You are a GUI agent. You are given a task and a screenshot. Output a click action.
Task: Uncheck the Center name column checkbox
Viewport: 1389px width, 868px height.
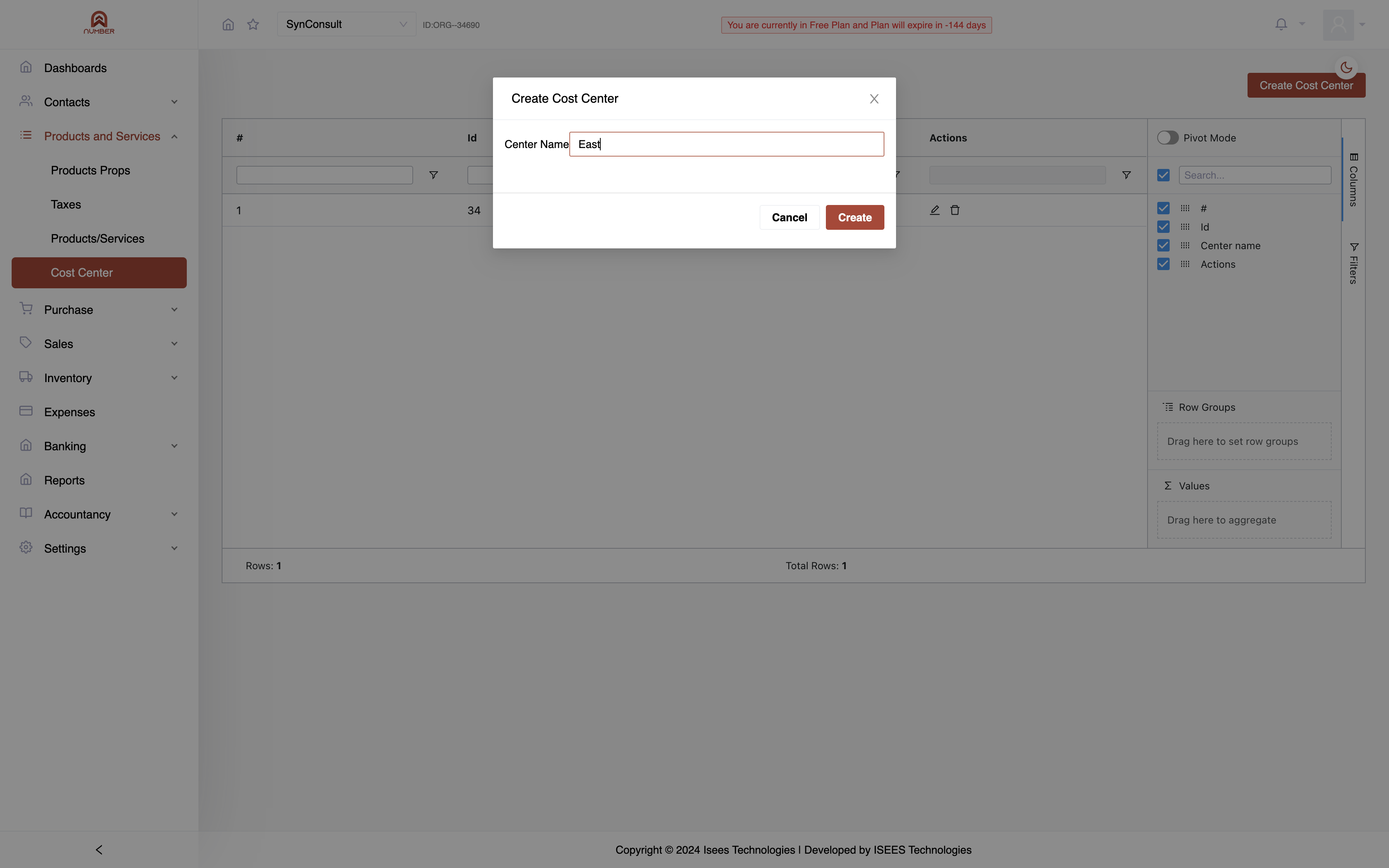pyautogui.click(x=1163, y=246)
